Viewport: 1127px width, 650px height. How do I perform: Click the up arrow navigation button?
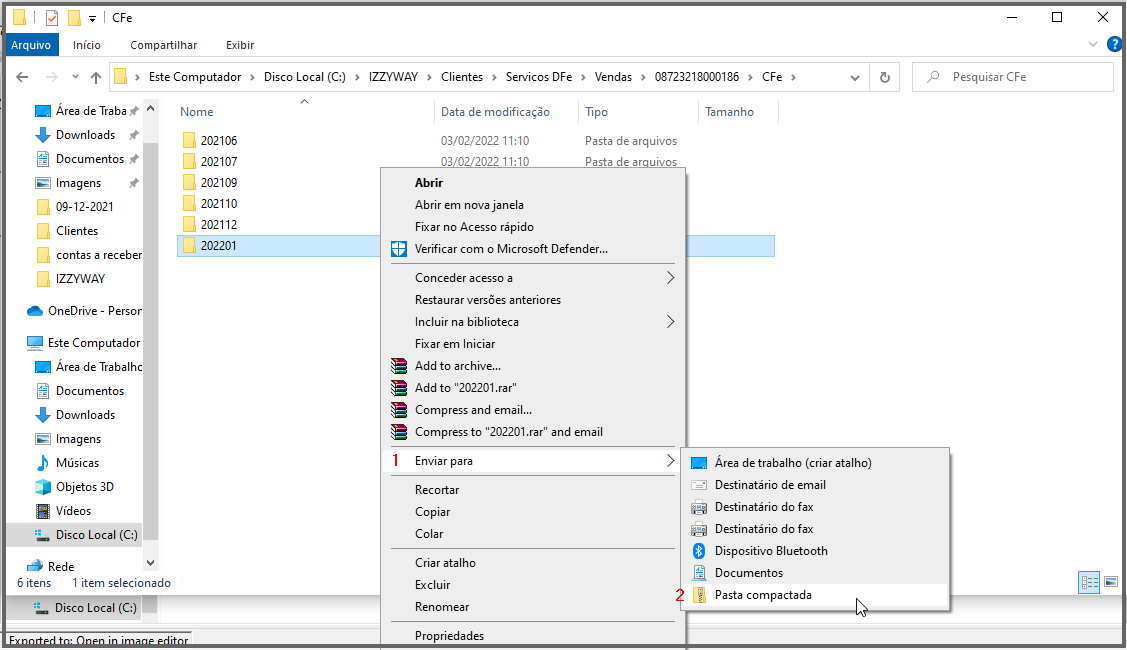96,77
